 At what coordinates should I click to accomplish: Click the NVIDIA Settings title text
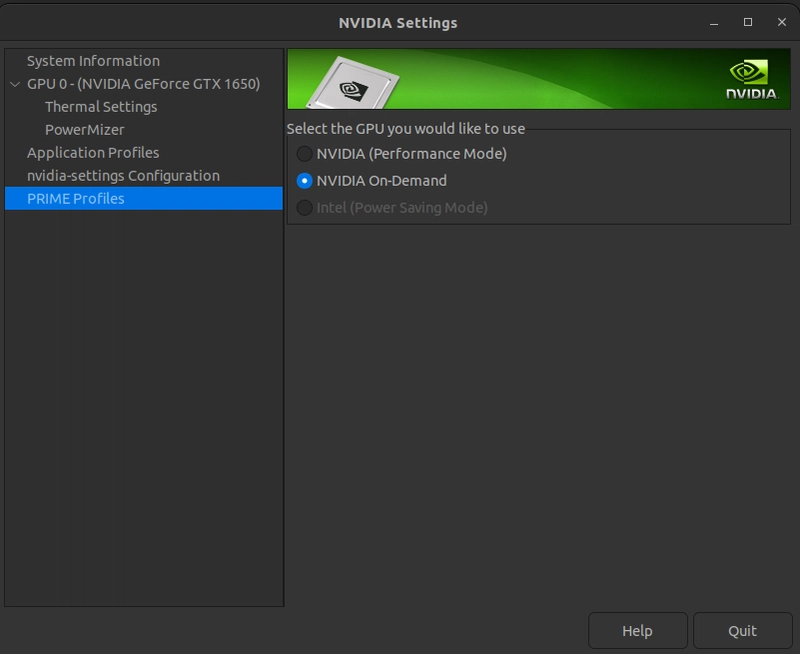coord(398,23)
